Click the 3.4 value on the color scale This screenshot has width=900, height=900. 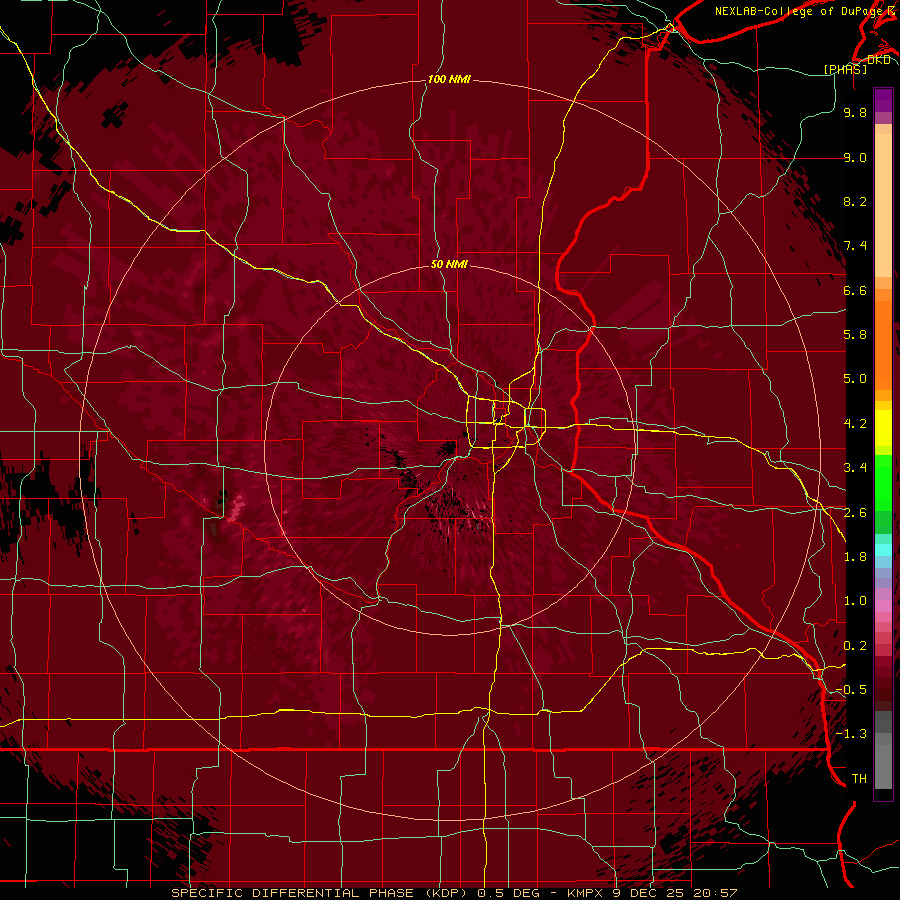click(x=855, y=468)
